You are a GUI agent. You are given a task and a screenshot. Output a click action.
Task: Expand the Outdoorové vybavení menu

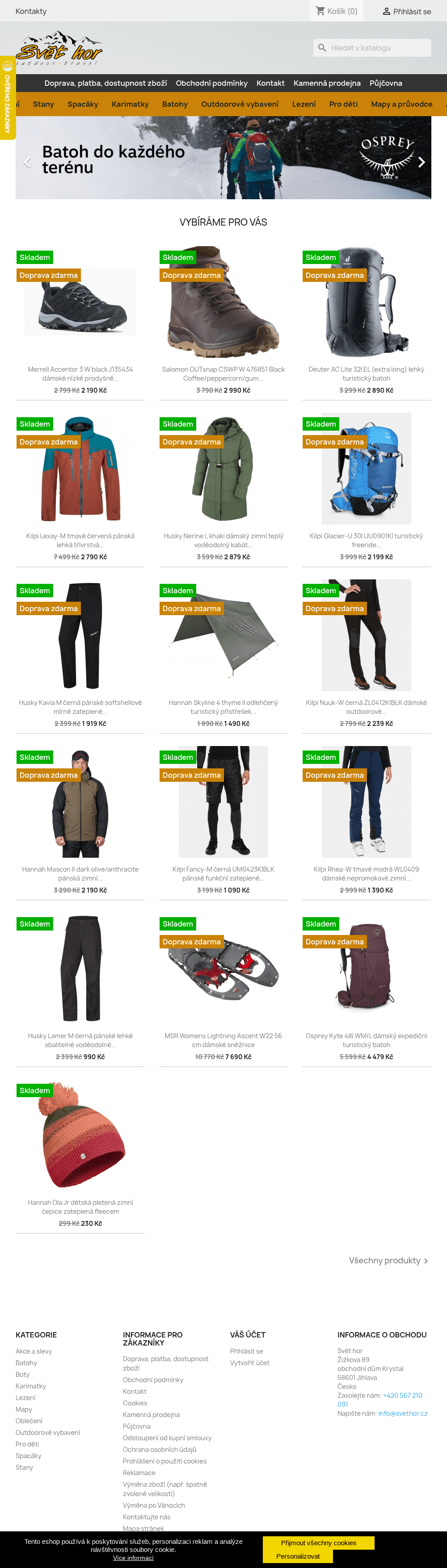point(240,104)
